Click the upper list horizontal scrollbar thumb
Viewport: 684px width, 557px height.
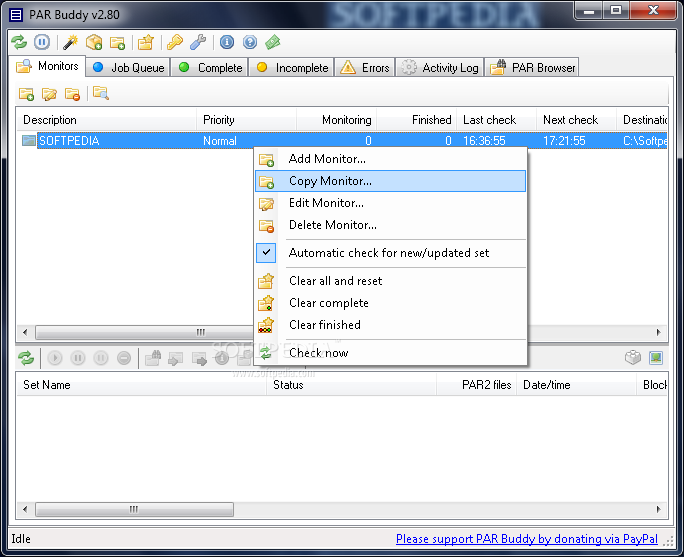pyautogui.click(x=144, y=332)
